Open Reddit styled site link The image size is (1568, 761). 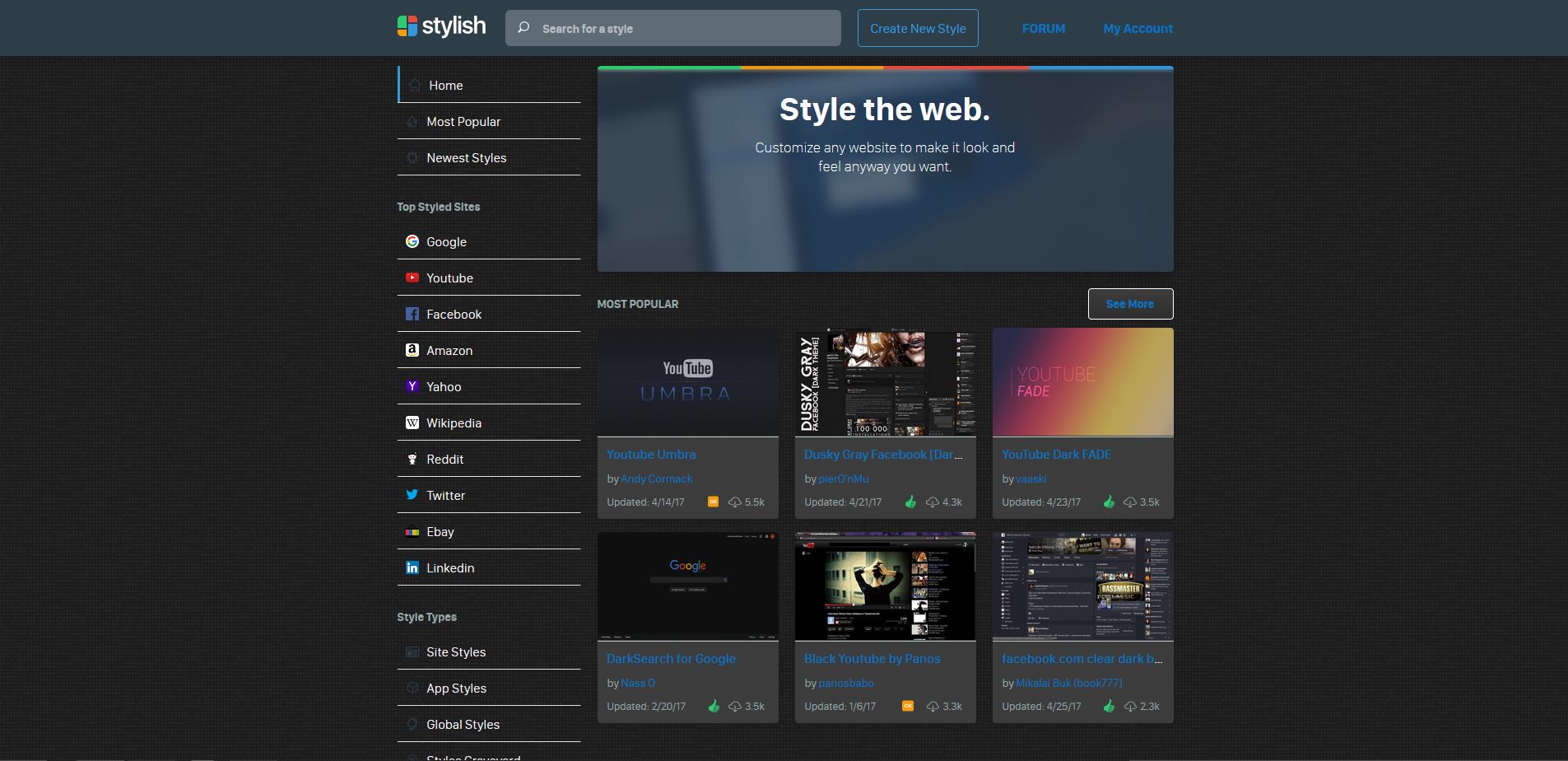[489, 459]
